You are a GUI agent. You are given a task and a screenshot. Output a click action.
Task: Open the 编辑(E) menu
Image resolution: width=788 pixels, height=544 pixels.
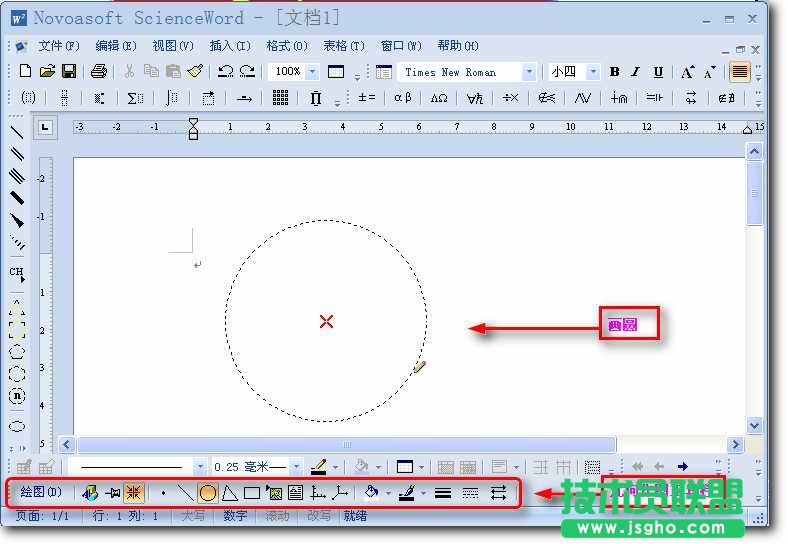pos(116,46)
